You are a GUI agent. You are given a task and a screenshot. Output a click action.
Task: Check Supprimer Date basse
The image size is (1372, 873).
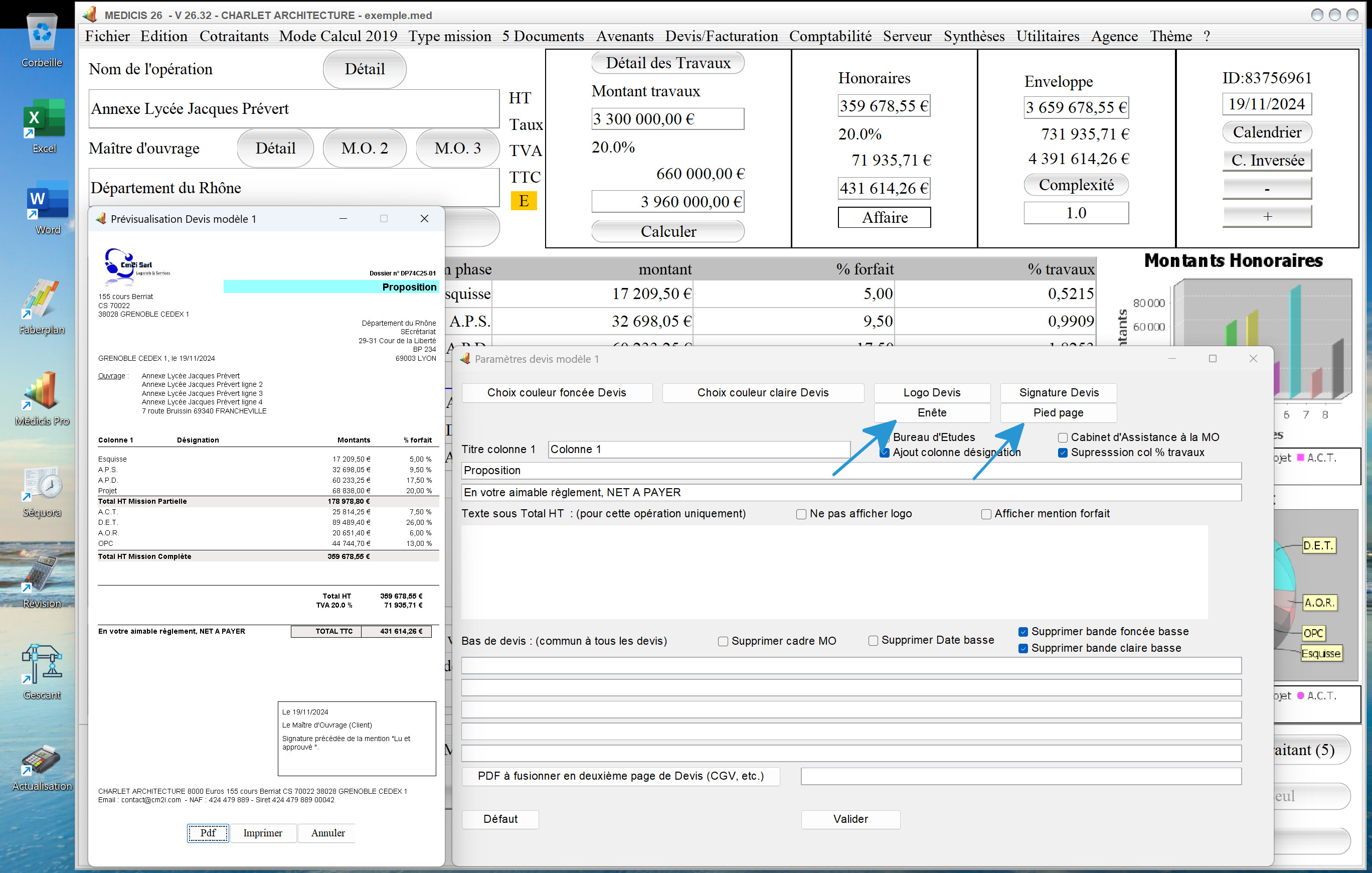[x=873, y=641]
